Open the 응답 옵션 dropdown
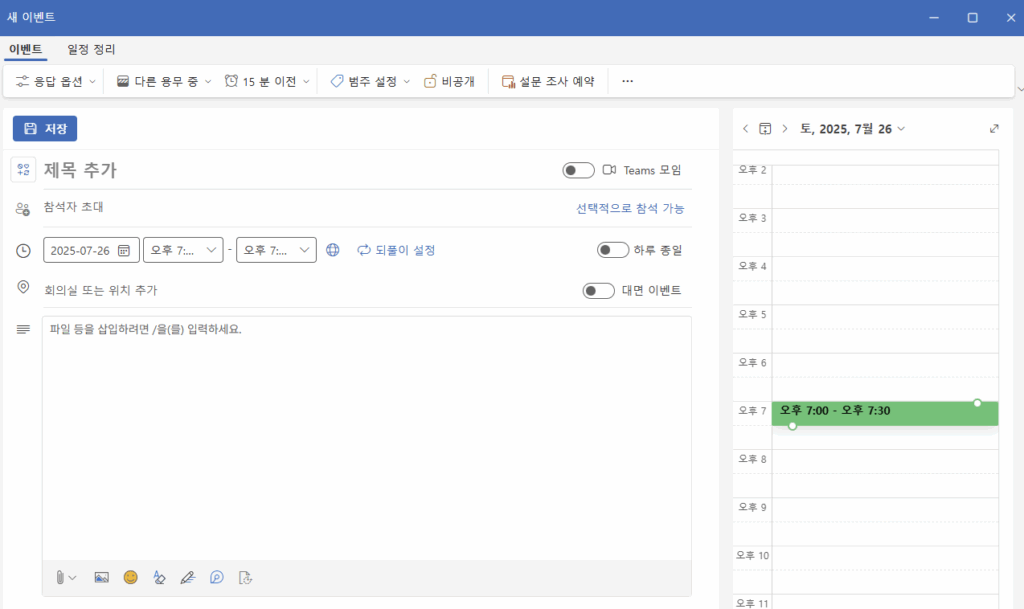This screenshot has width=1024, height=609. click(x=56, y=82)
